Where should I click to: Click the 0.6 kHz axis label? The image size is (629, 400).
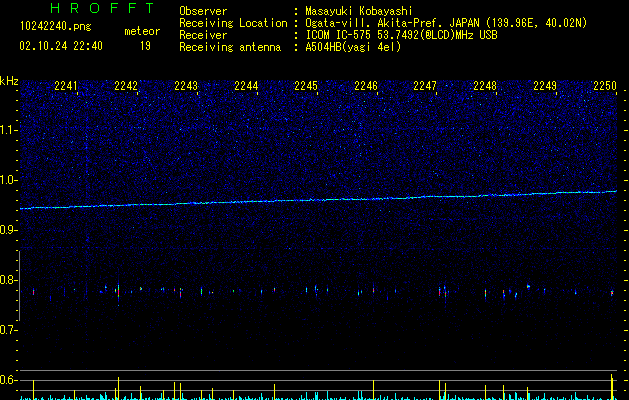point(8,380)
